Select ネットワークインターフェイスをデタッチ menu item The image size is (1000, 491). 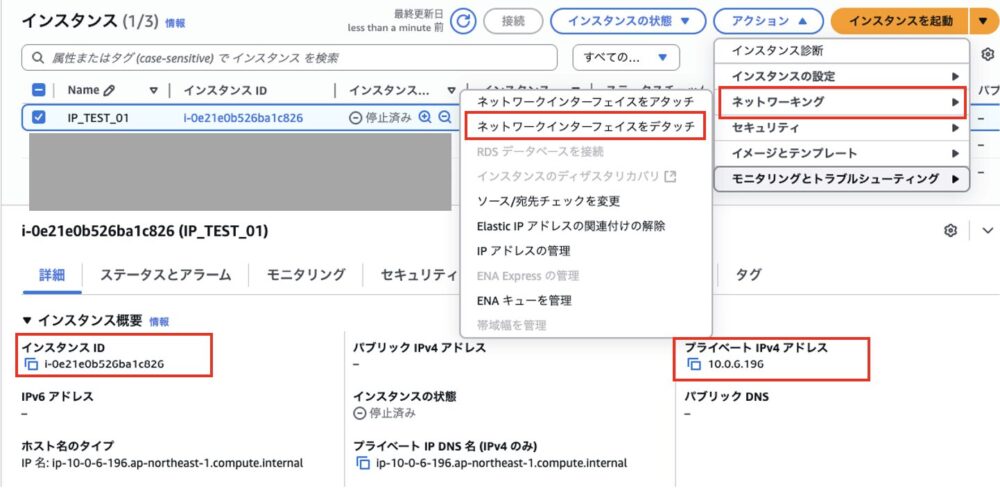click(x=585, y=127)
